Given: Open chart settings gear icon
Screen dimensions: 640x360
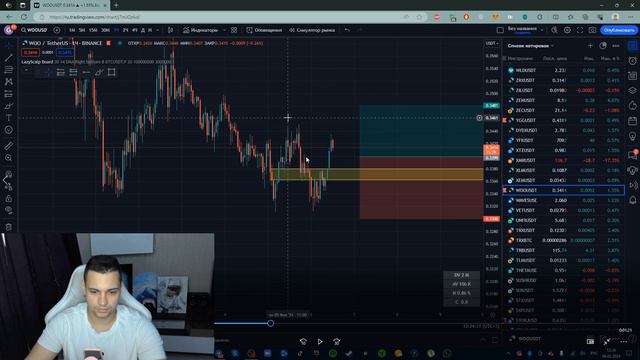Looking at the screenshot, I should (567, 30).
